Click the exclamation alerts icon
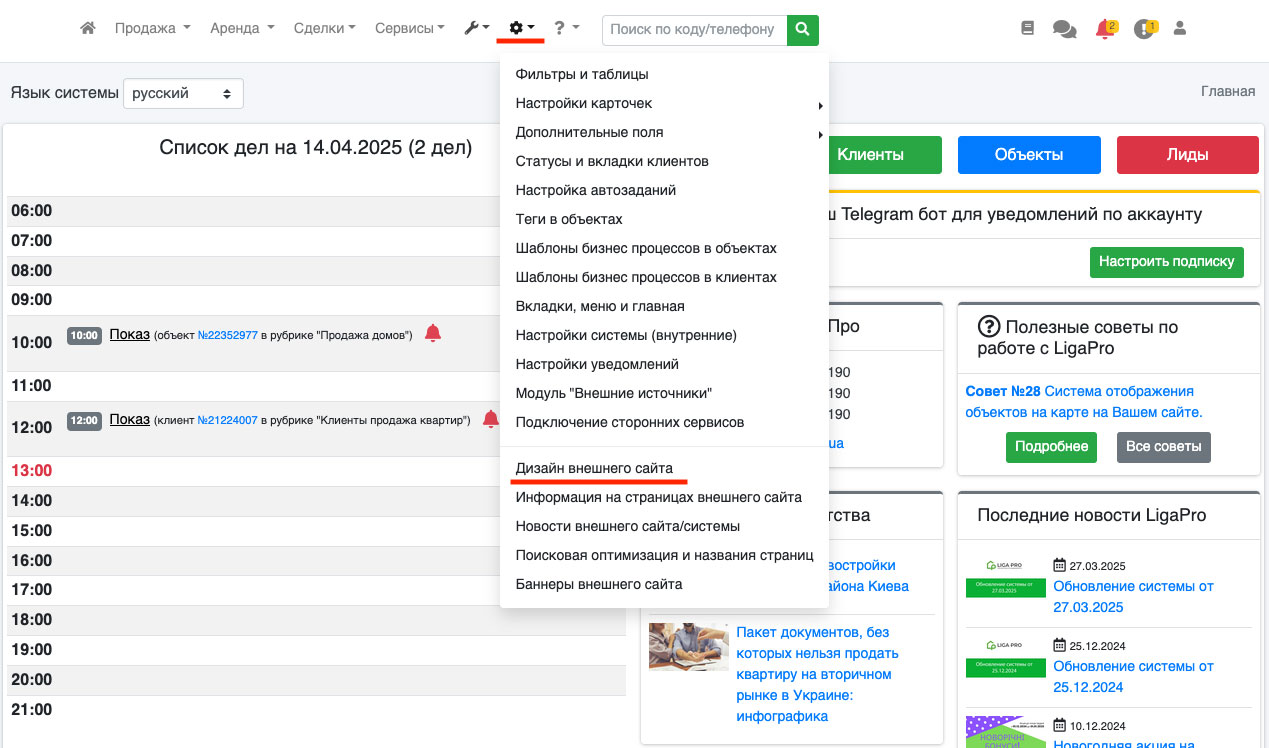Image resolution: width=1269 pixels, height=748 pixels. 1144,29
